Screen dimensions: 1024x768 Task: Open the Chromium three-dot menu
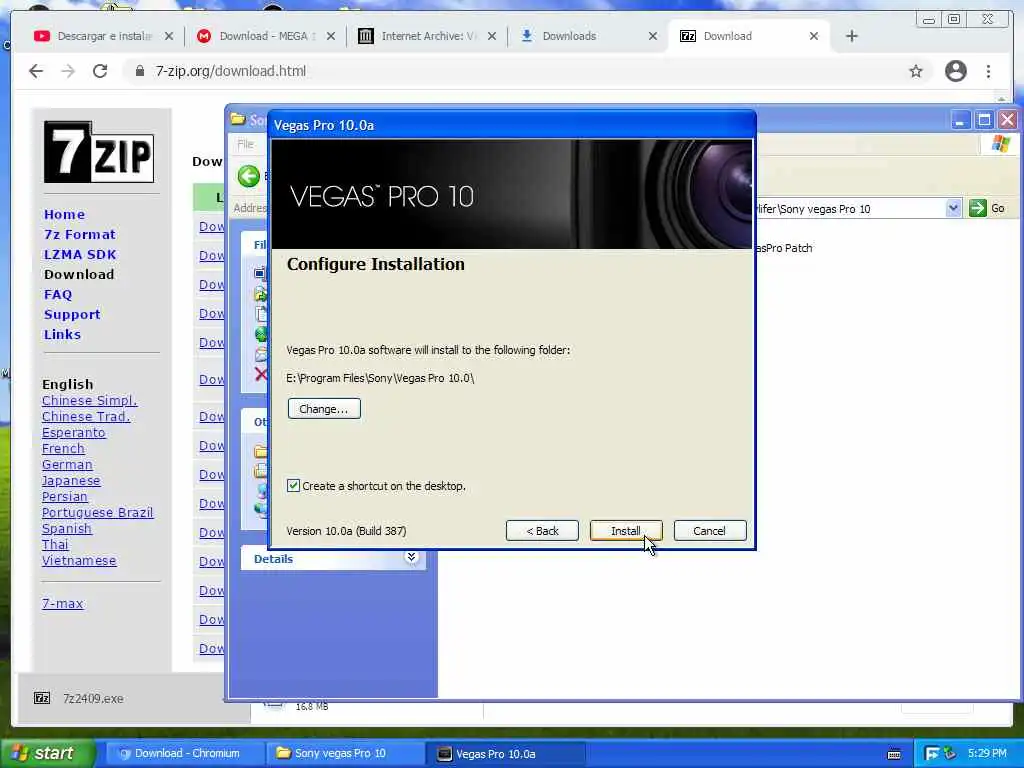pyautogui.click(x=988, y=71)
